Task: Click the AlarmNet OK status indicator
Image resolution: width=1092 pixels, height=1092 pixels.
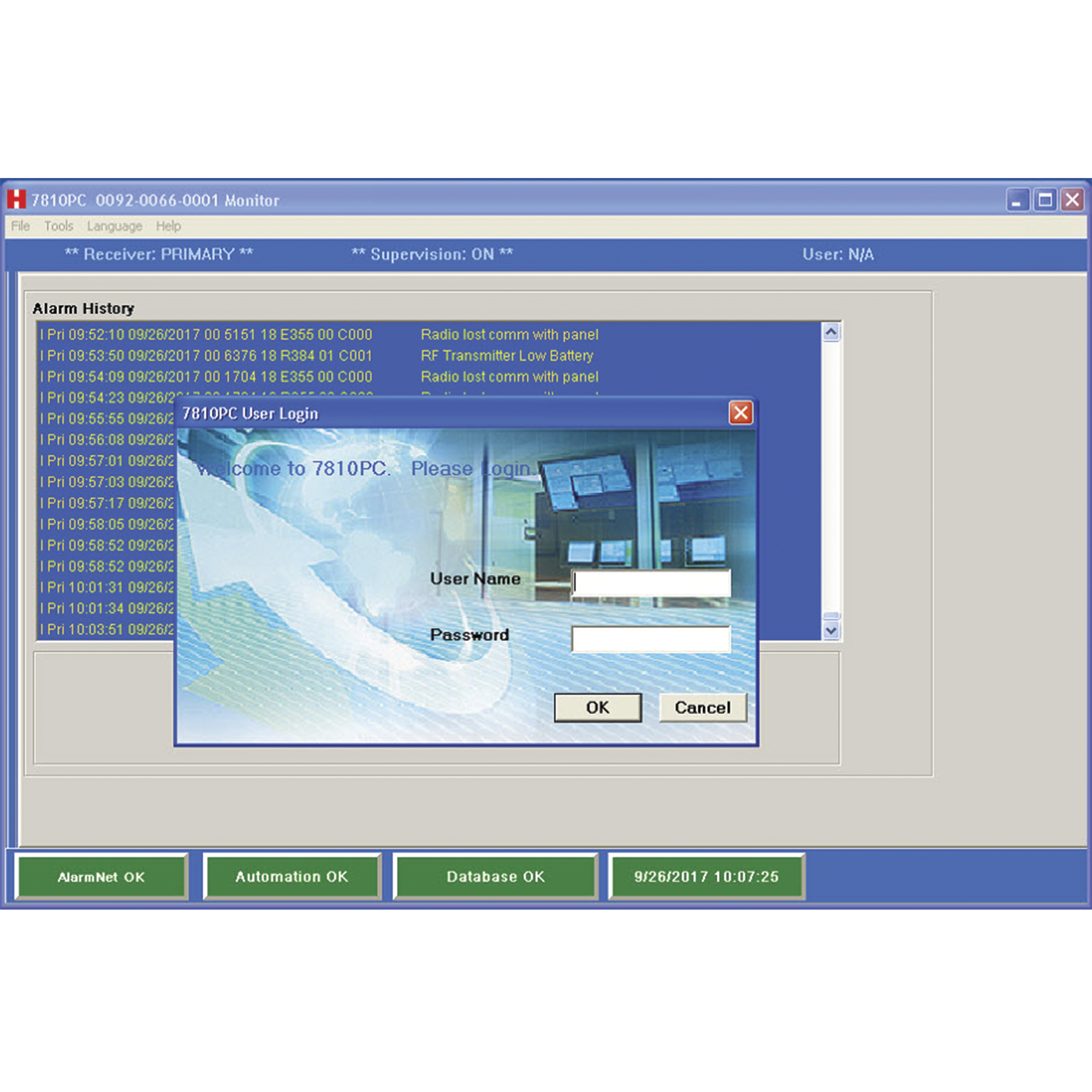Action: [x=102, y=877]
